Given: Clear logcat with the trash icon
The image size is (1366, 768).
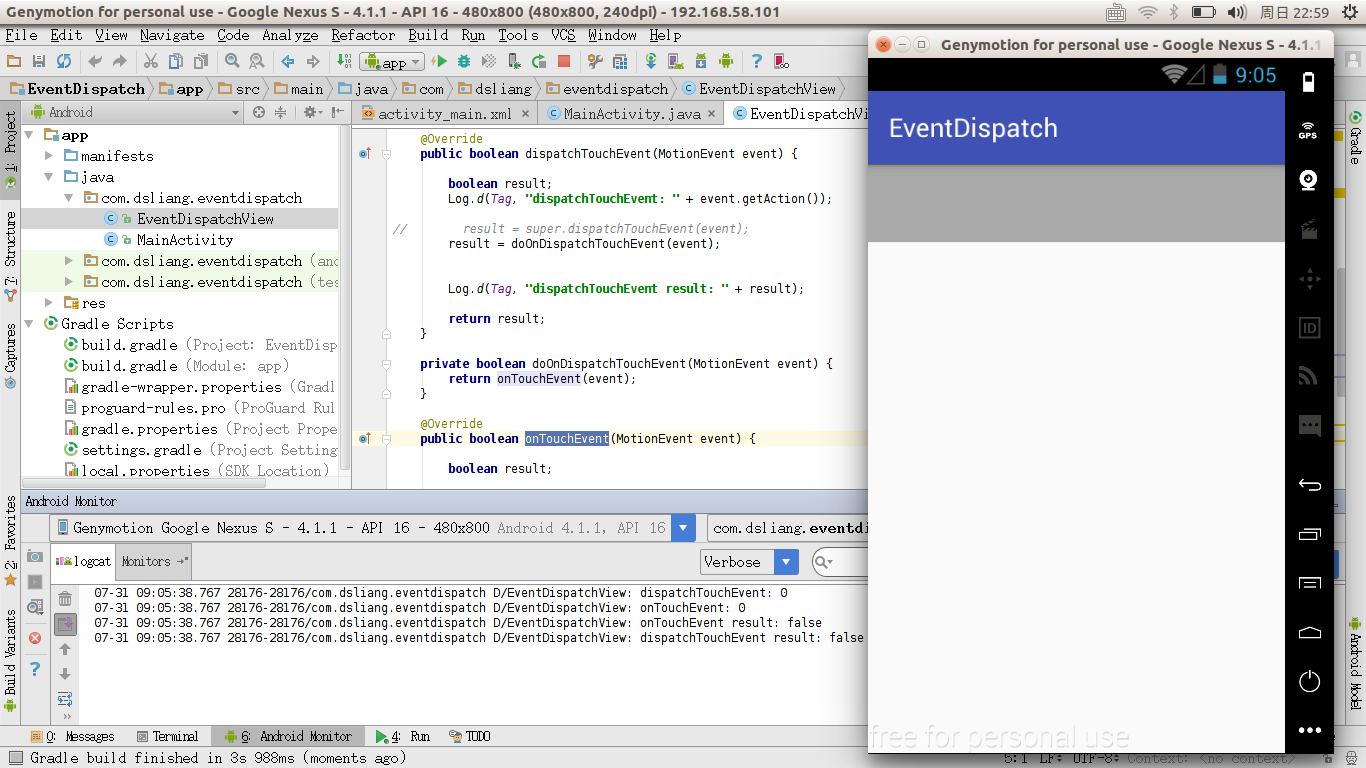Looking at the screenshot, I should 65,599.
